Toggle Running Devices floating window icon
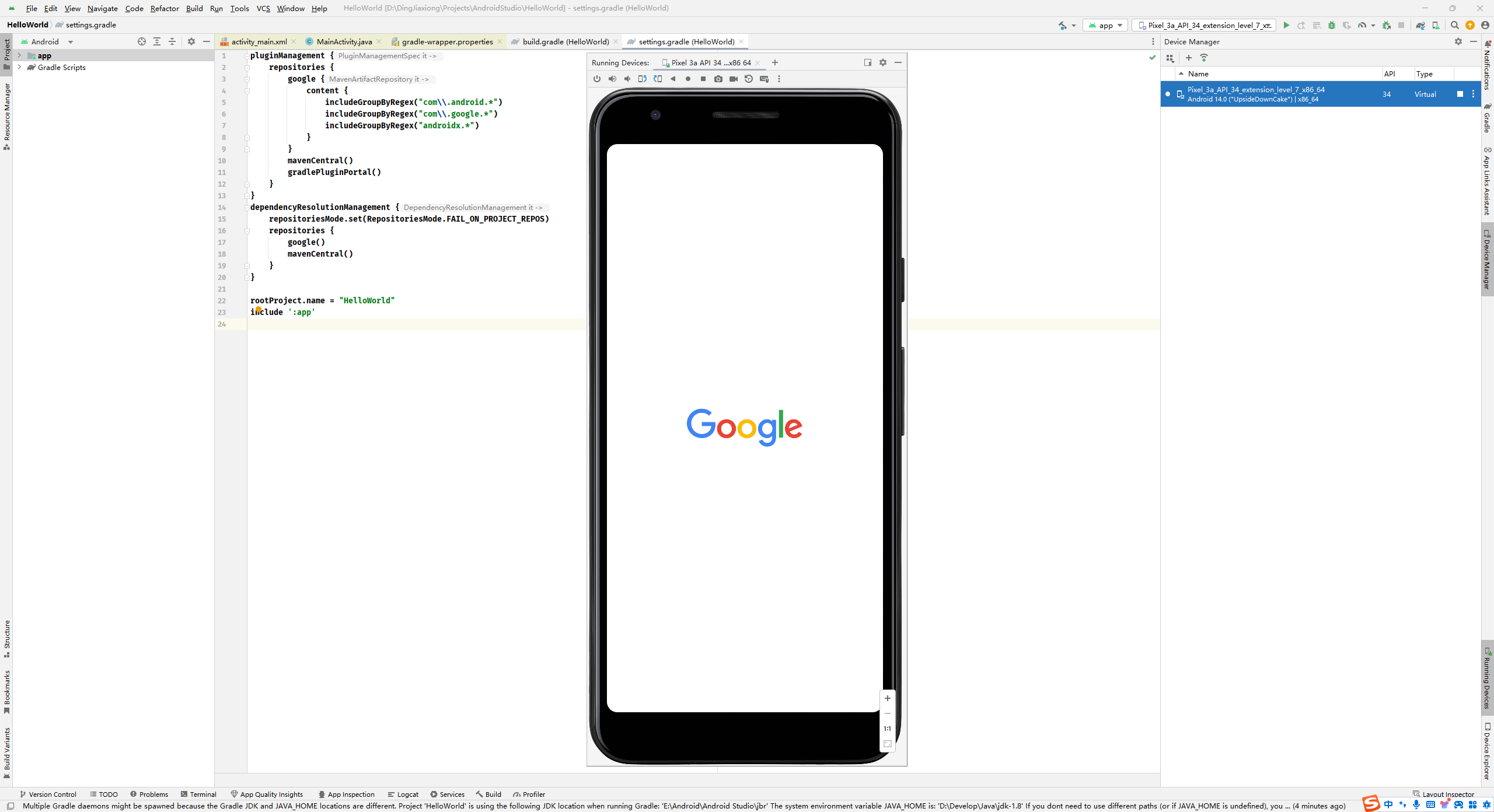This screenshot has width=1494, height=812. [868, 62]
